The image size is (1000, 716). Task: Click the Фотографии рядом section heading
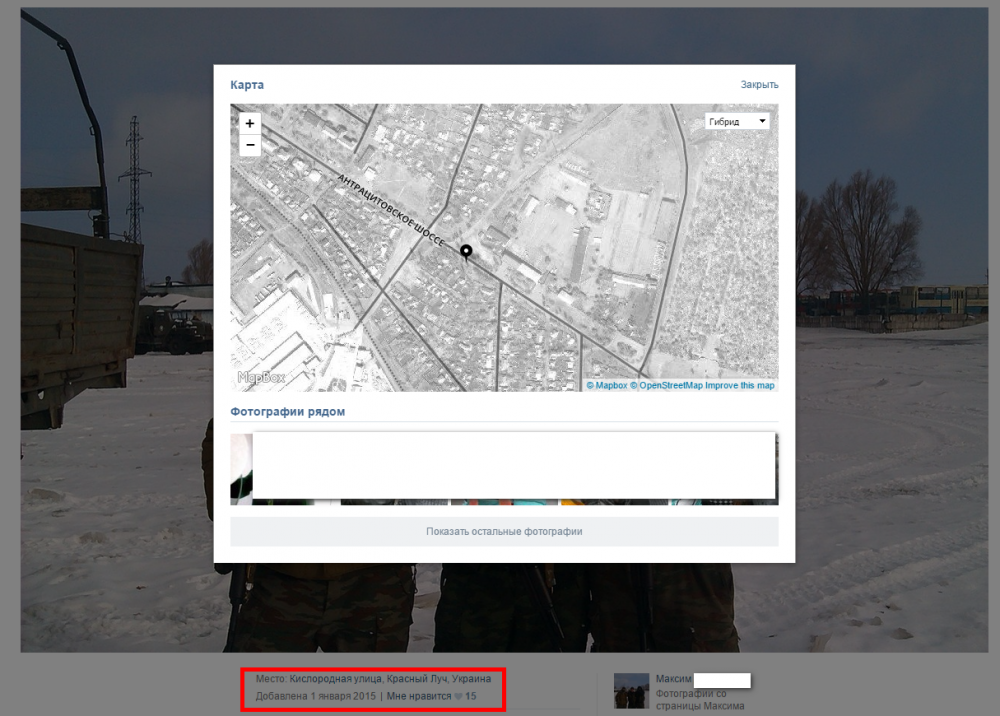click(287, 411)
